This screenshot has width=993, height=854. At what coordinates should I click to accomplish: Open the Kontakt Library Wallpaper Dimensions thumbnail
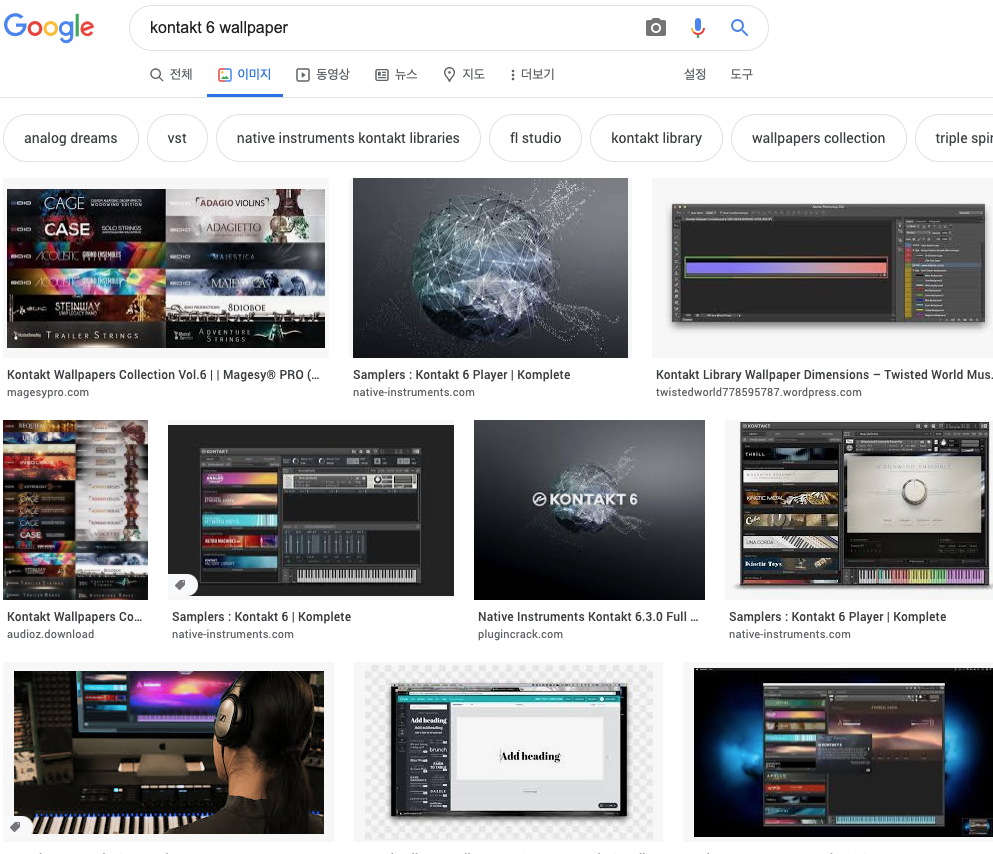822,268
